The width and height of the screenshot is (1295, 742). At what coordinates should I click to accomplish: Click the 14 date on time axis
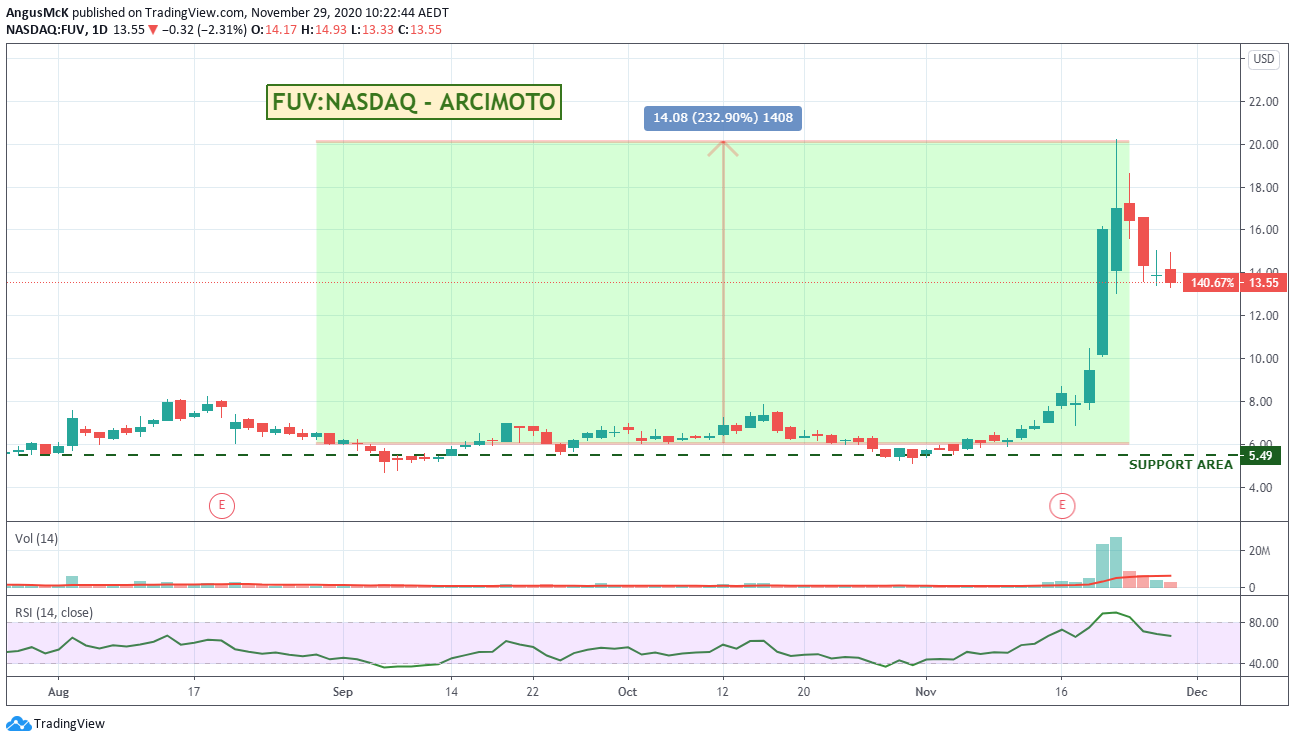point(451,691)
